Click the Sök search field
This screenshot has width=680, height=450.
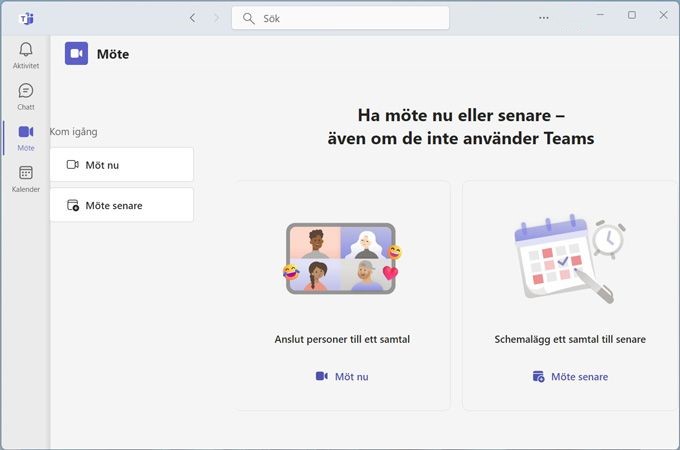click(340, 18)
